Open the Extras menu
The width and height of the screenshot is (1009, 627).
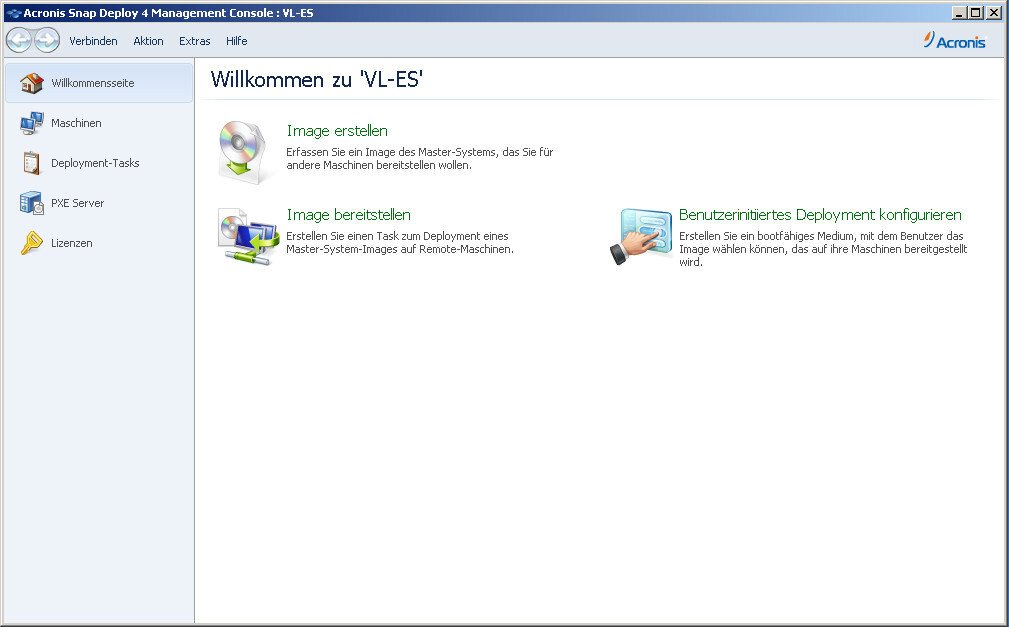[195, 41]
